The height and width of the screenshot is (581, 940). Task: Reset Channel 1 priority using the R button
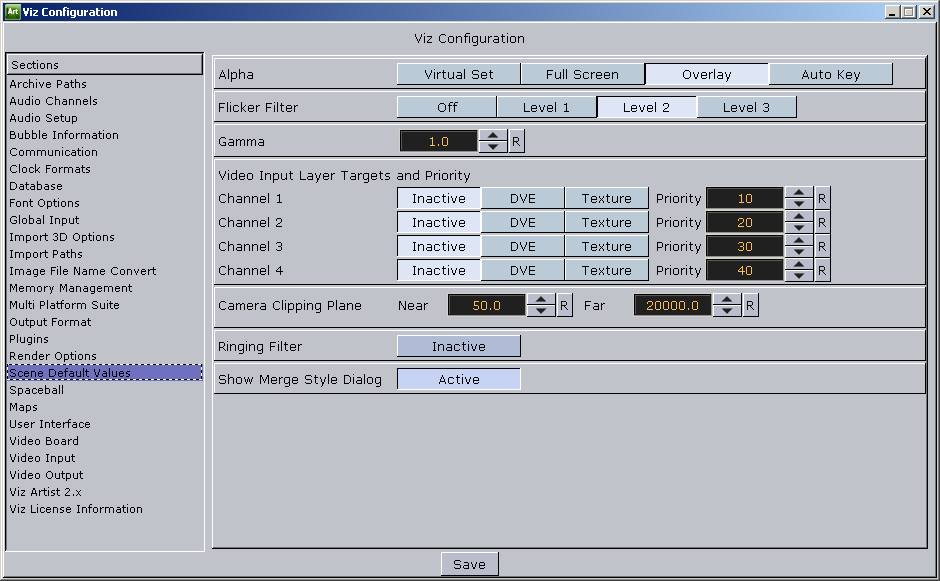pos(821,197)
